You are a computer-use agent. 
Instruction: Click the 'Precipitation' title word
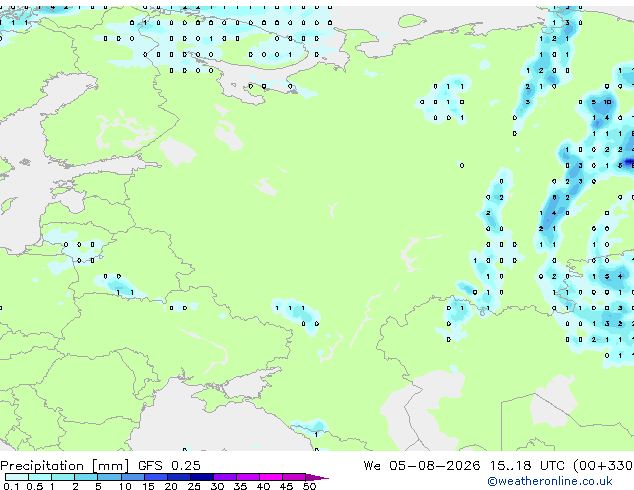click(42, 466)
